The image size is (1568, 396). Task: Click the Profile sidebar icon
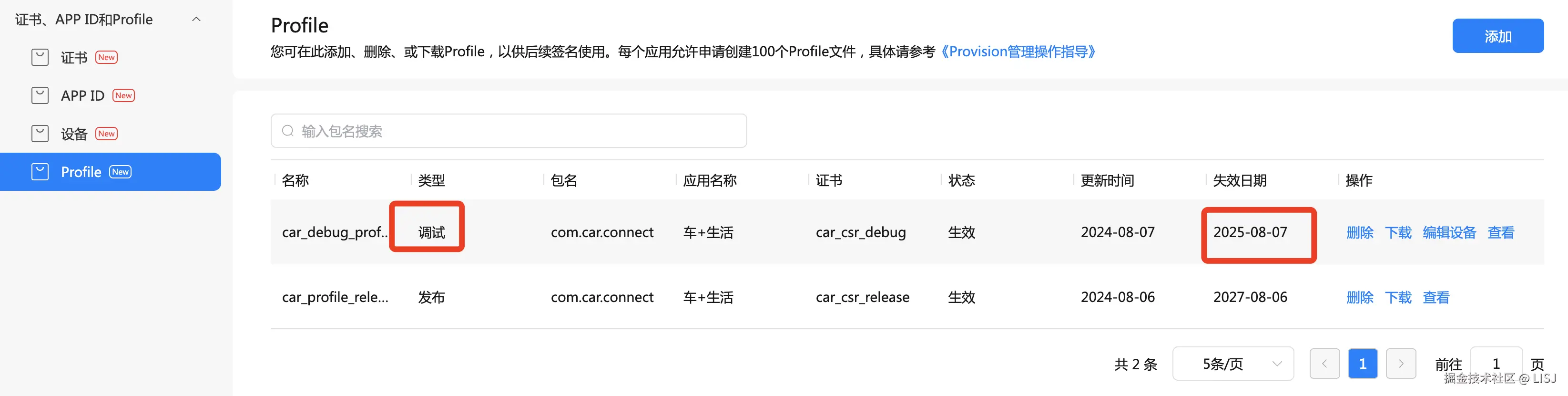[x=40, y=172]
